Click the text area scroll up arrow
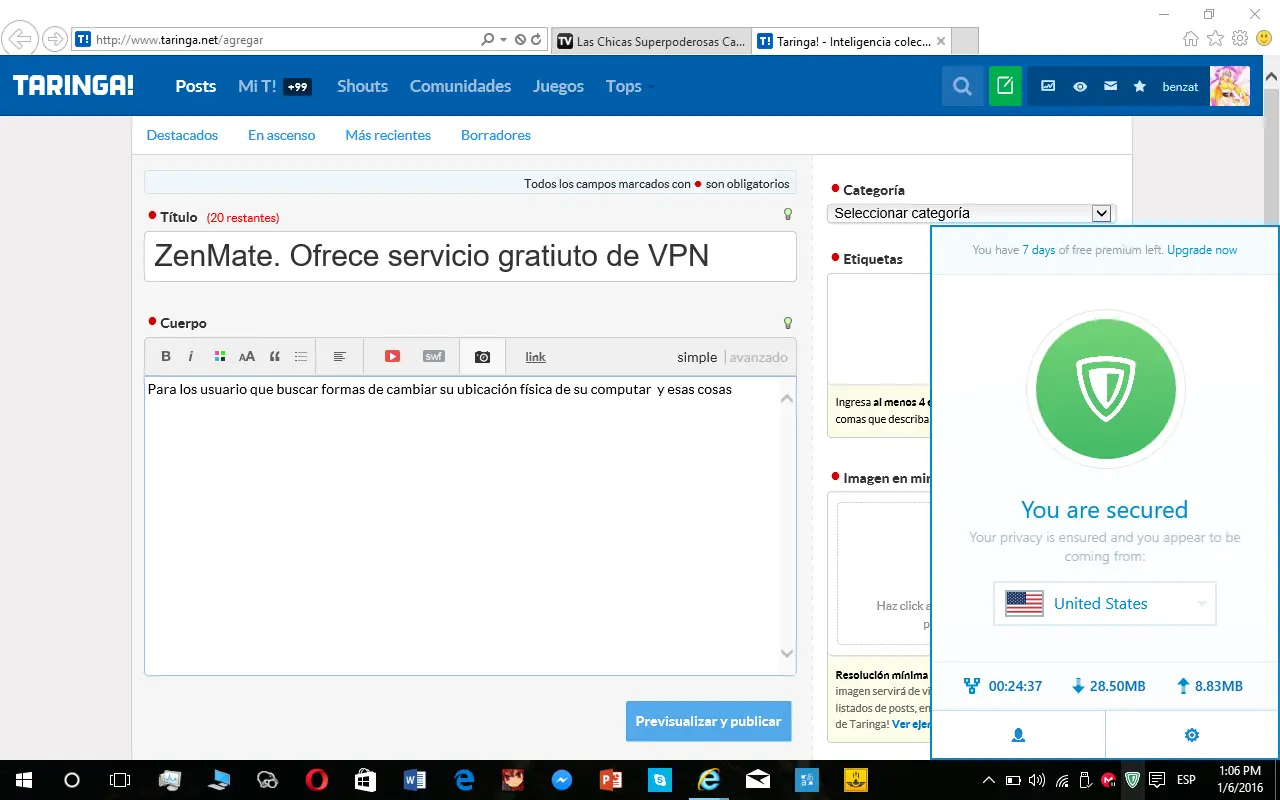Image resolution: width=1280 pixels, height=800 pixels. pos(787,399)
